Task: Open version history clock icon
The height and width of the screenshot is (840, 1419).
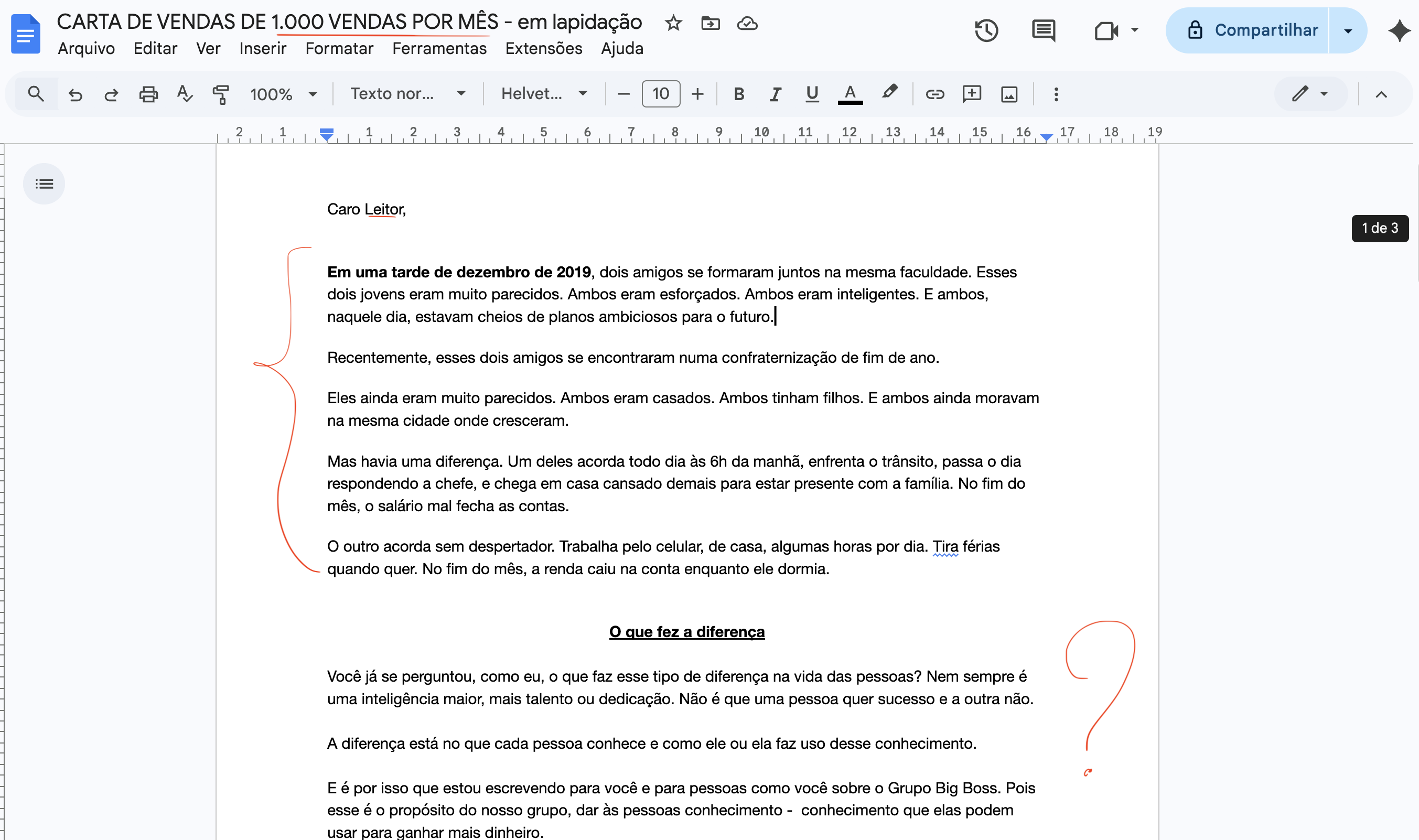Action: 985,30
